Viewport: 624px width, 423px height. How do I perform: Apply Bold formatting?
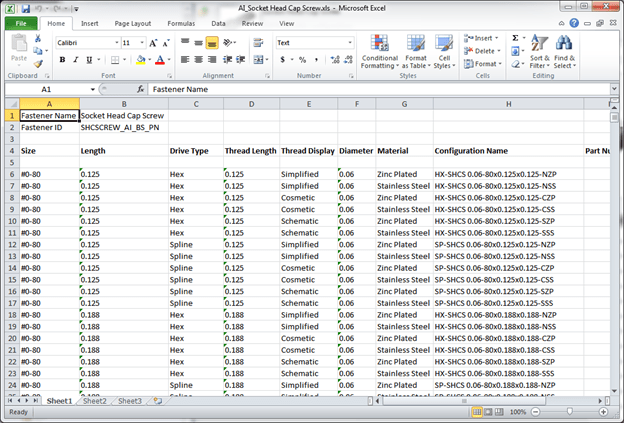(62, 60)
